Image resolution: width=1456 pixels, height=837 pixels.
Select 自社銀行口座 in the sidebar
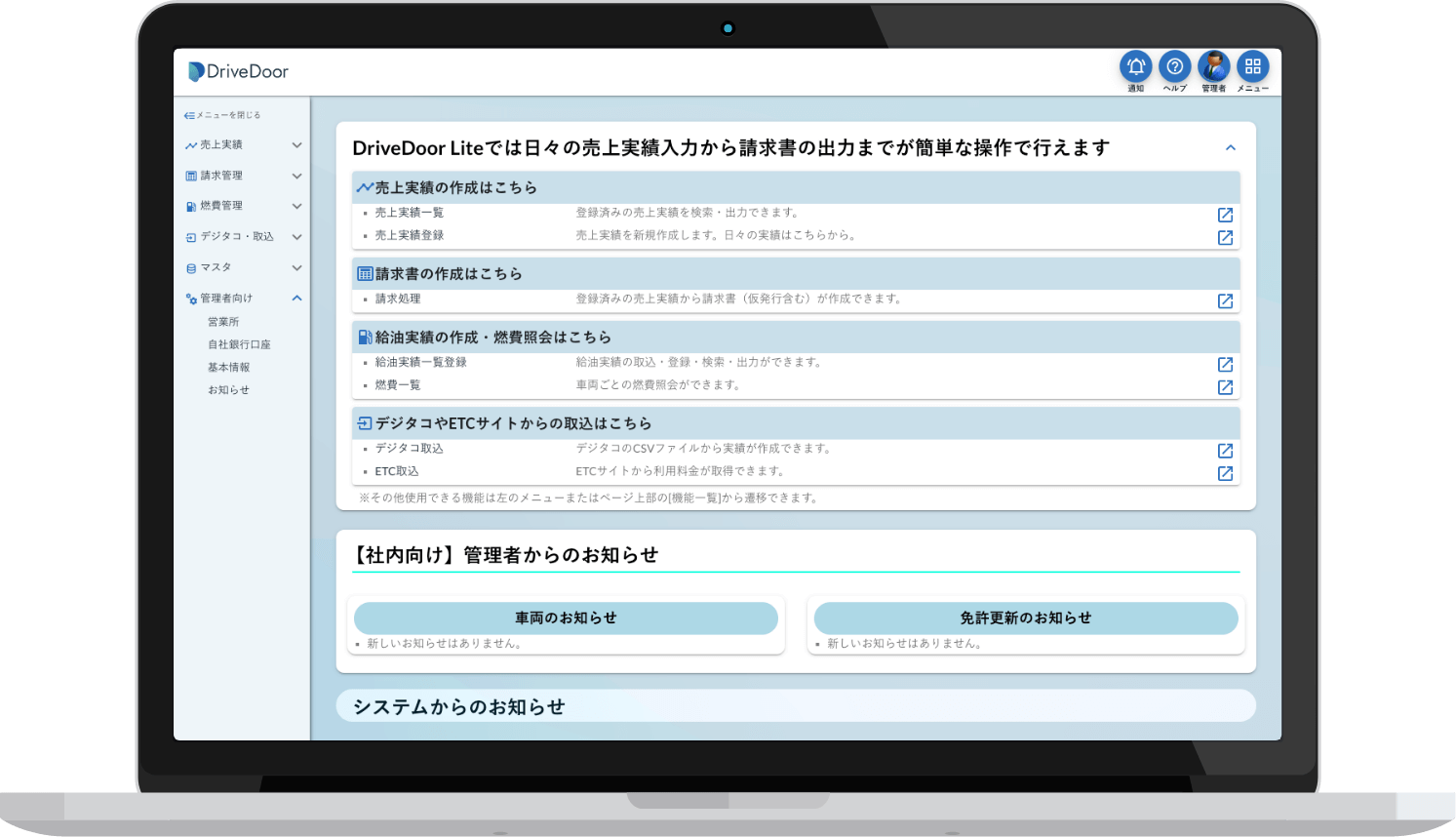[x=239, y=344]
